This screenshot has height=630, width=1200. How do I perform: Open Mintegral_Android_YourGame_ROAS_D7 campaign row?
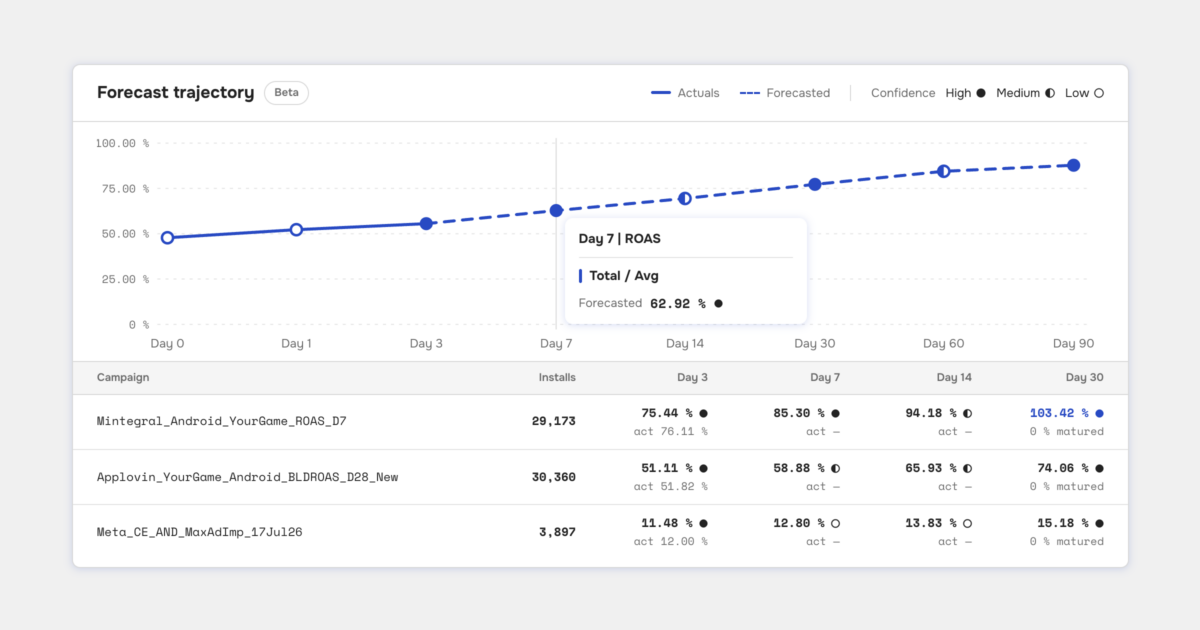(600, 422)
